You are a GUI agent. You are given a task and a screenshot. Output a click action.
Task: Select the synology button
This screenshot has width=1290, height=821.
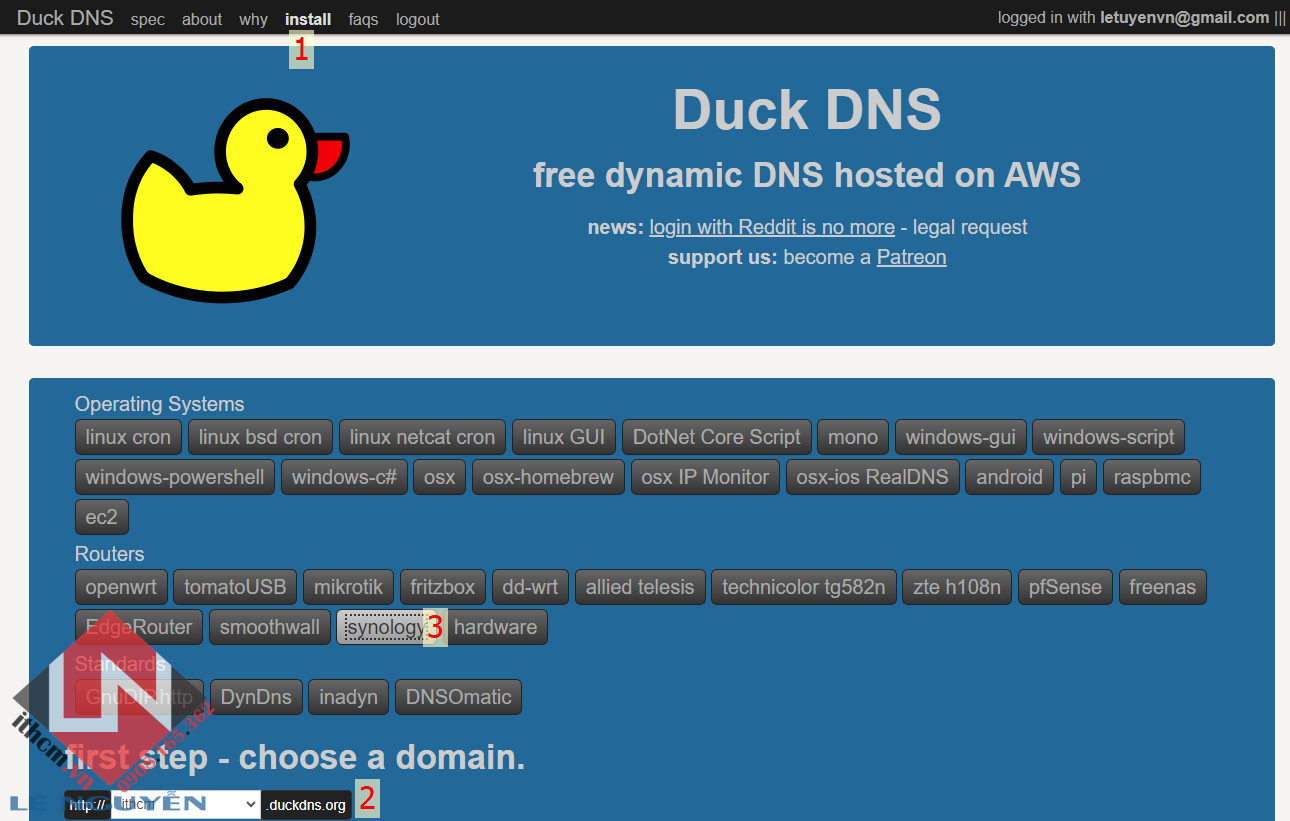pos(386,627)
